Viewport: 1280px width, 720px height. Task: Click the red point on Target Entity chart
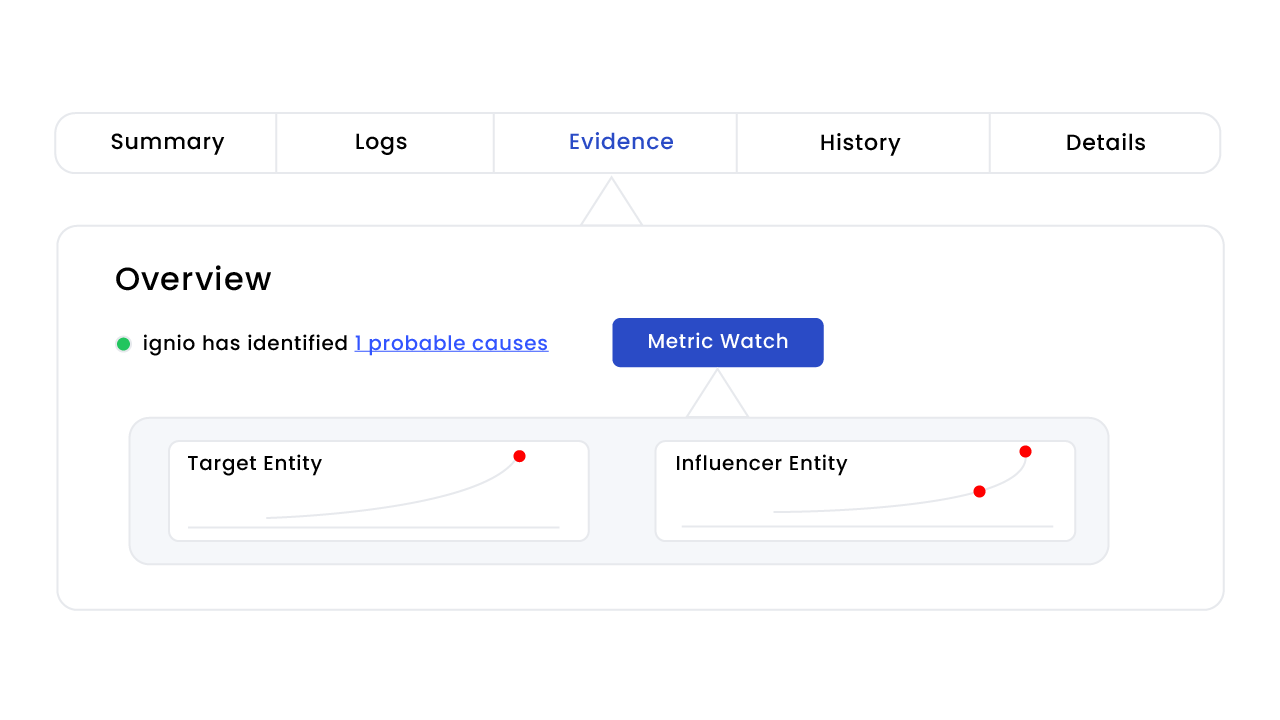(x=519, y=456)
